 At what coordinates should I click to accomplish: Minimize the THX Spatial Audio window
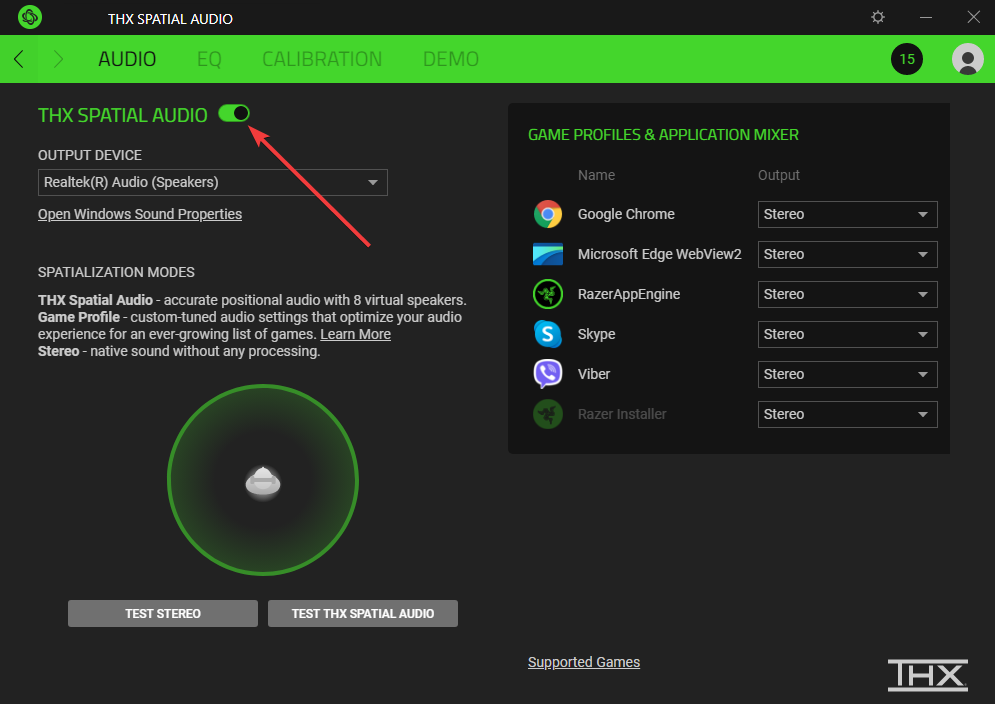coord(926,17)
